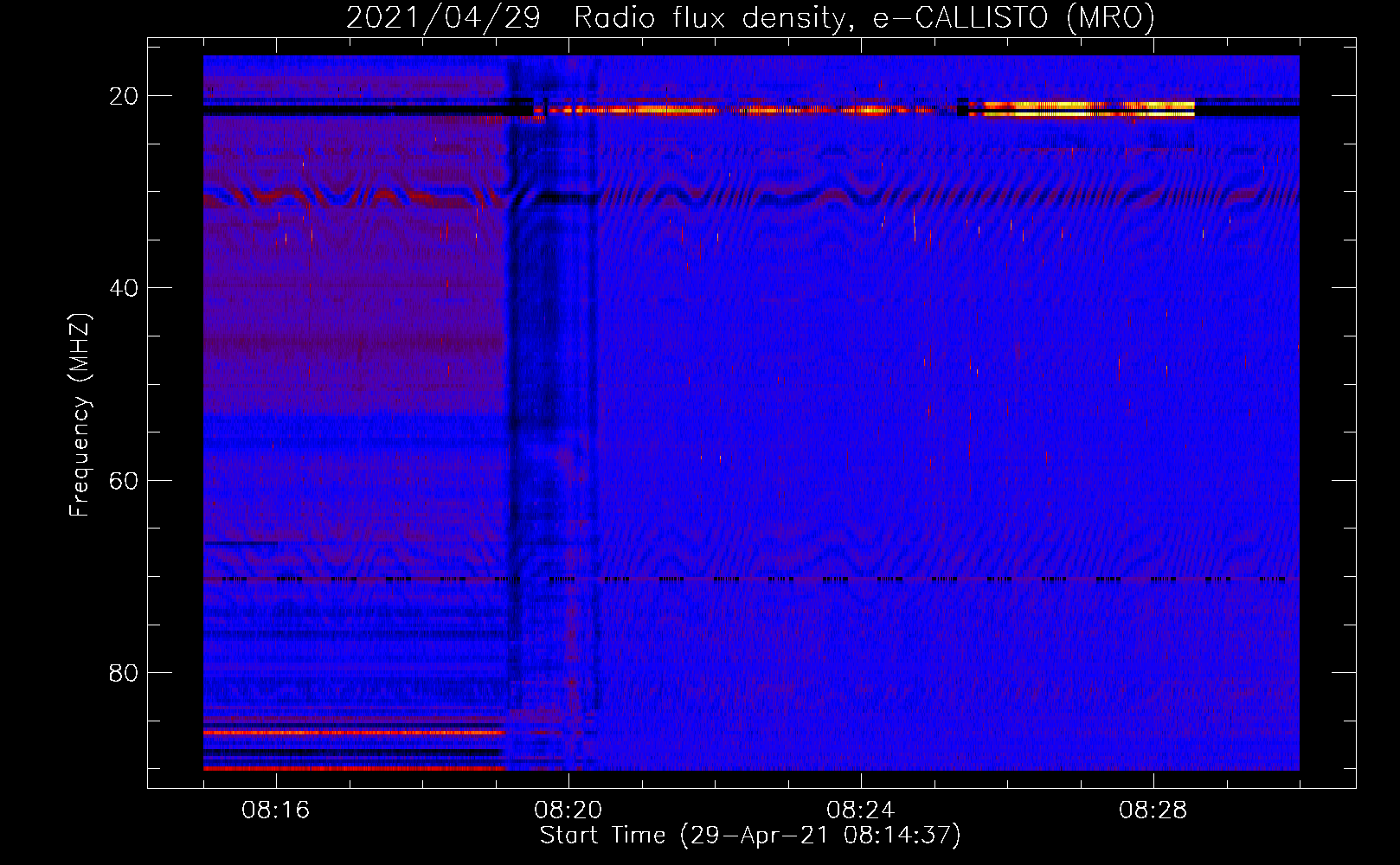1400x865 pixels.
Task: Click the dotted horizontal line near 70 MHz
Action: pos(751,579)
